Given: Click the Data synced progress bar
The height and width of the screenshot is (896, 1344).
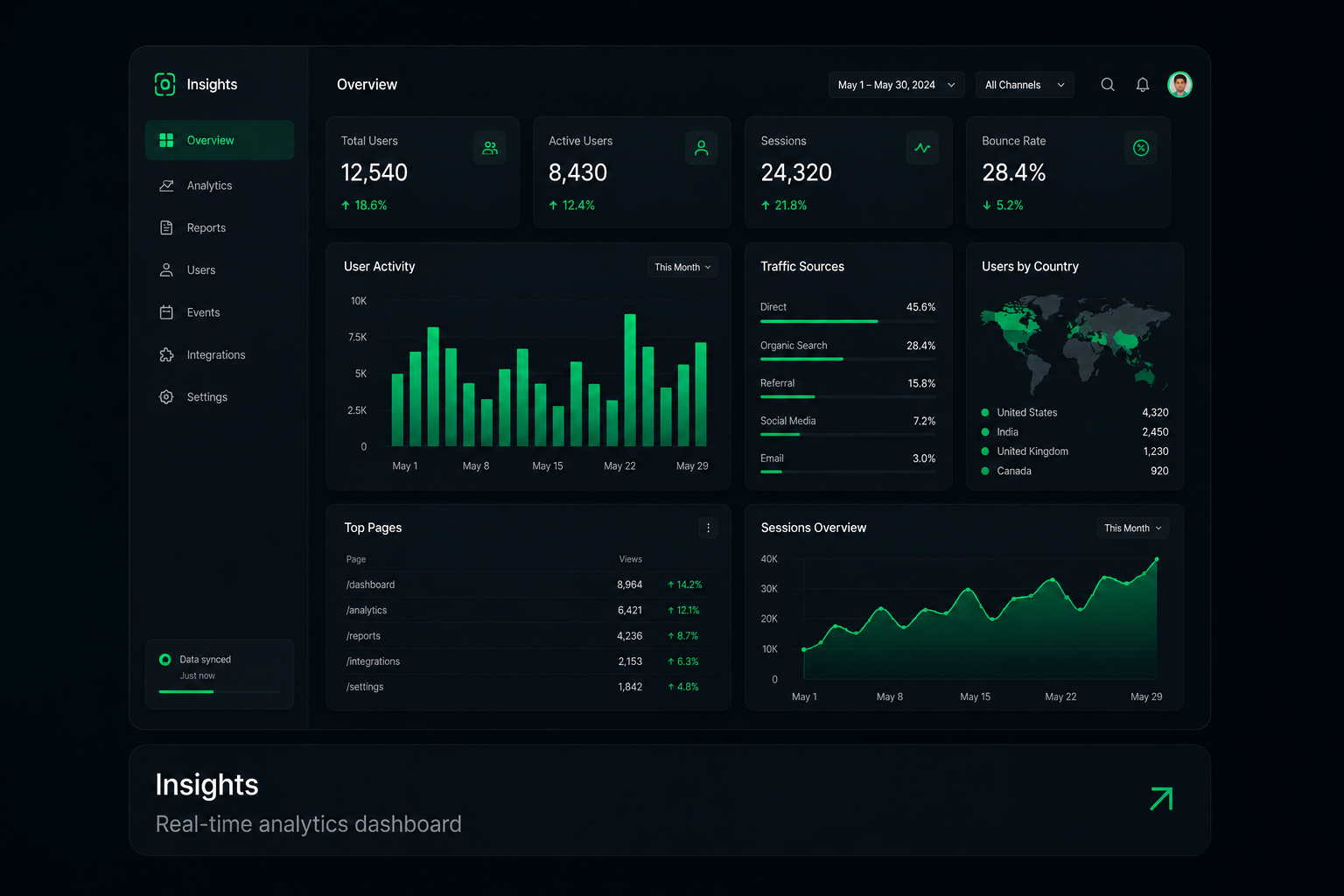Looking at the screenshot, I should [220, 691].
